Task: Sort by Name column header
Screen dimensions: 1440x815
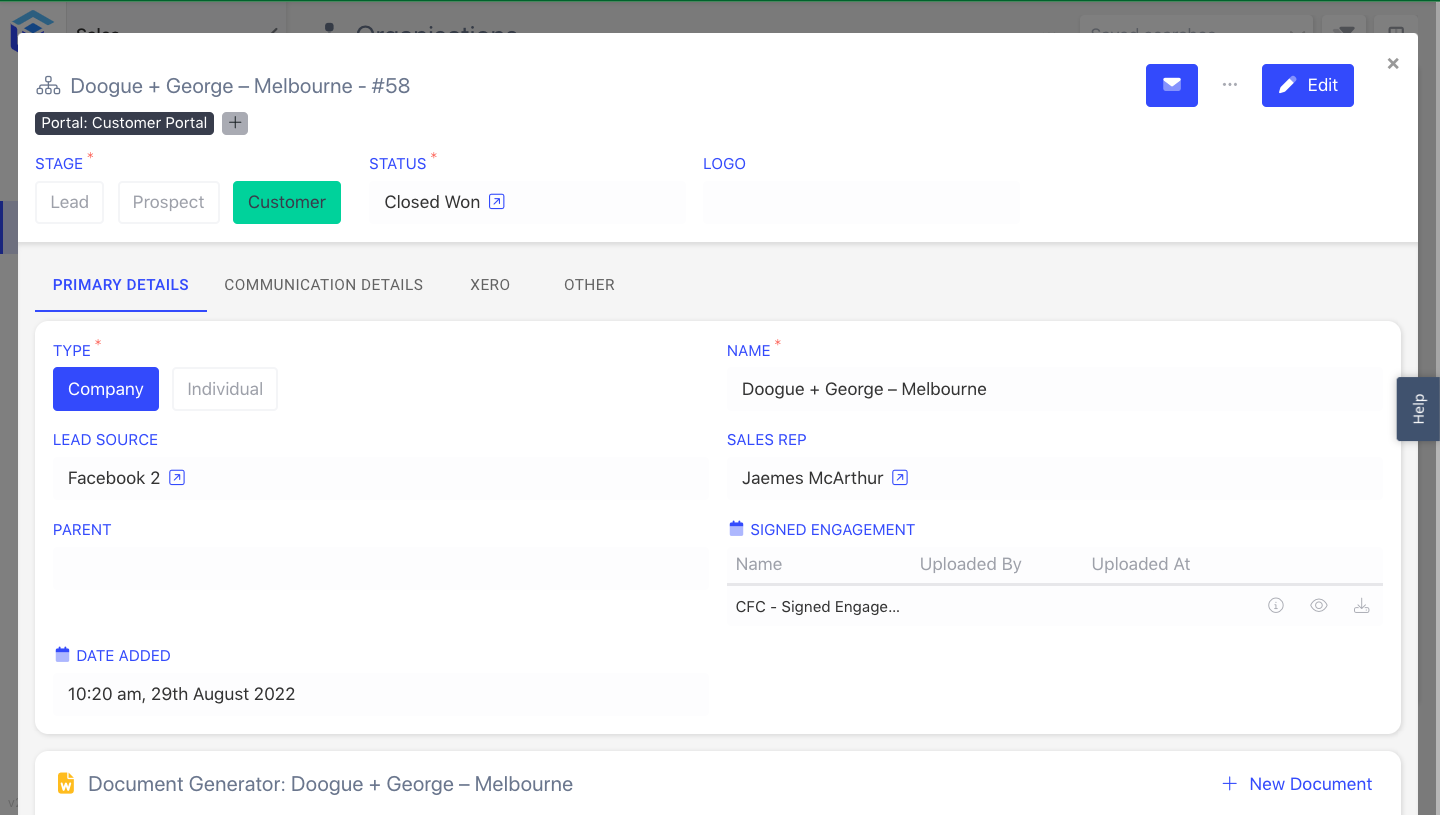Action: pyautogui.click(x=759, y=564)
